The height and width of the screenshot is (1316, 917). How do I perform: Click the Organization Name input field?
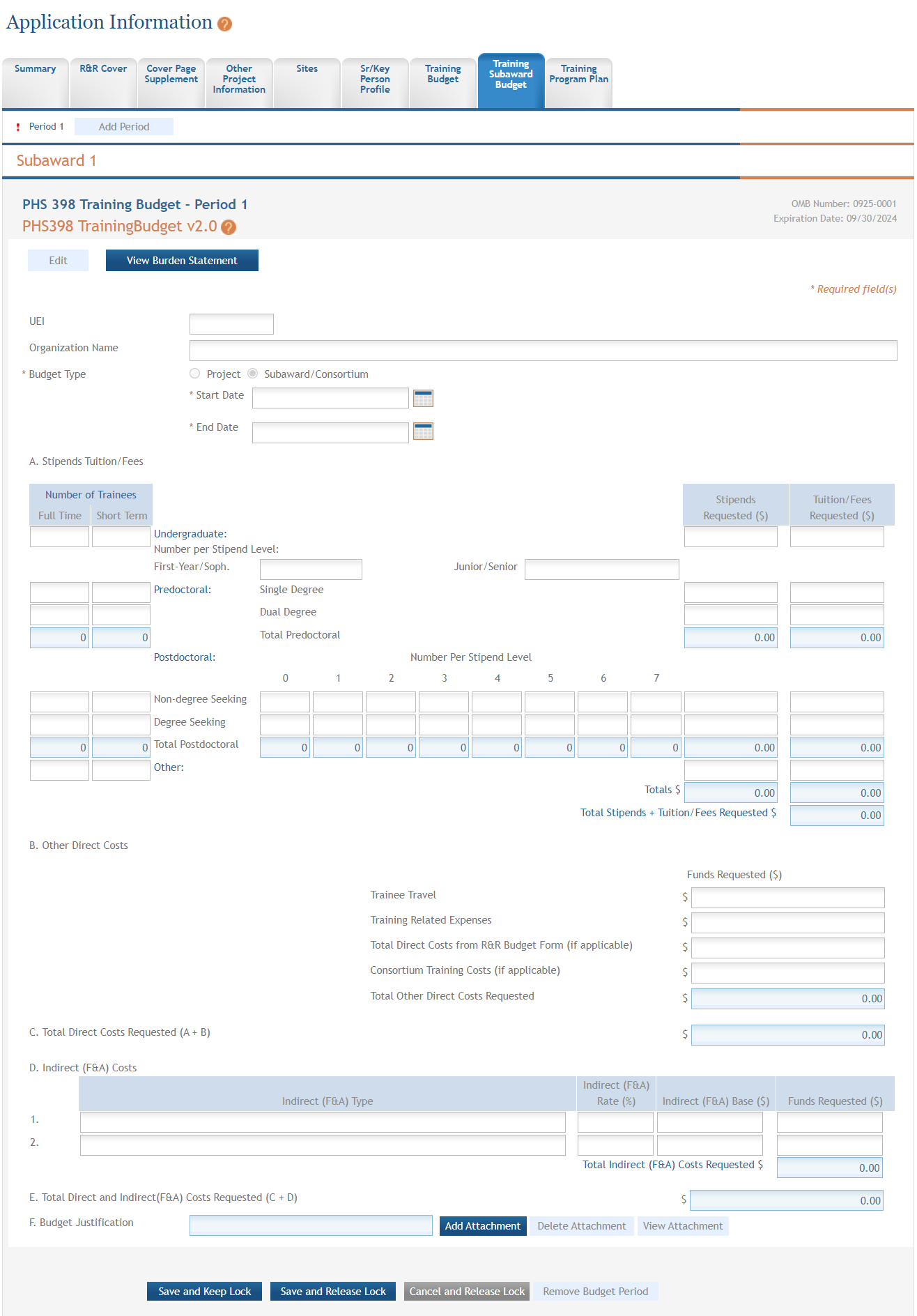click(543, 351)
